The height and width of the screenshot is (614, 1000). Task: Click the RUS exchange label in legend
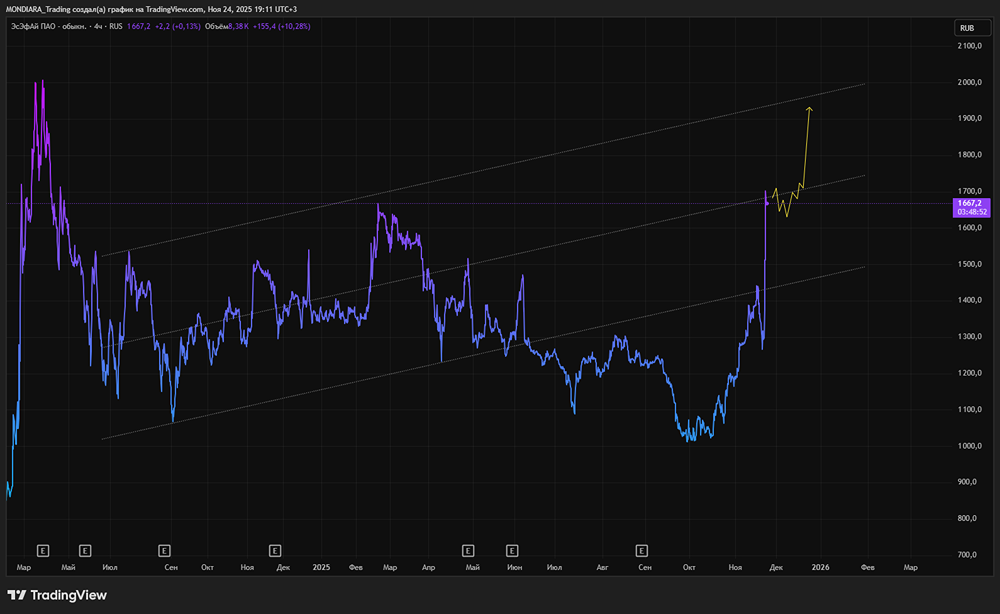click(116, 27)
